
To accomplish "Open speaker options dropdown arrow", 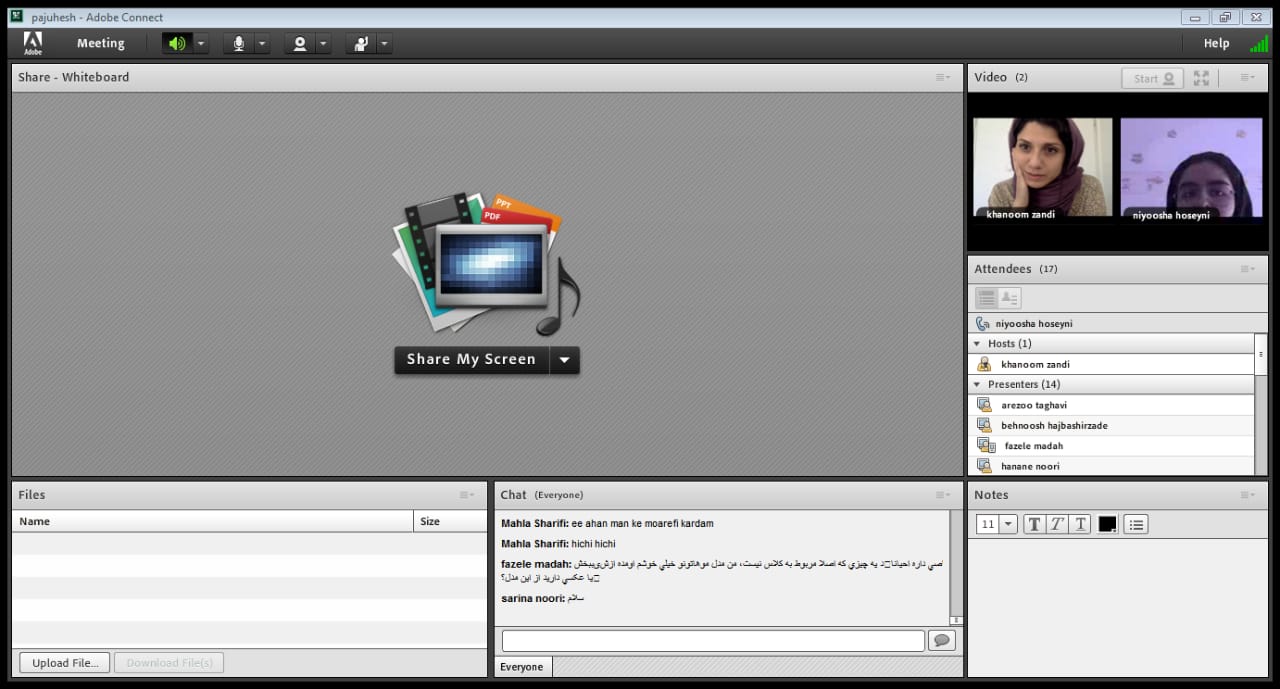I will coord(201,43).
